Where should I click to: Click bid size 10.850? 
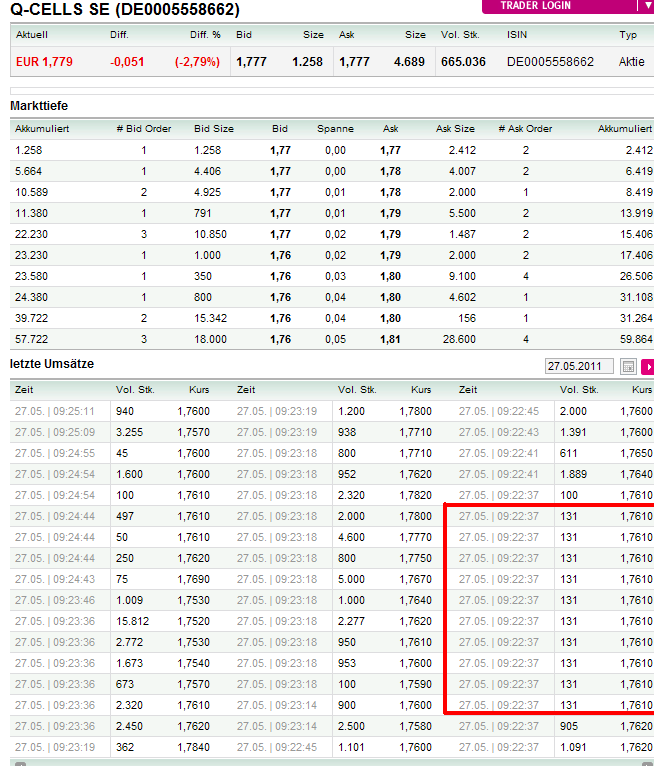click(x=211, y=234)
